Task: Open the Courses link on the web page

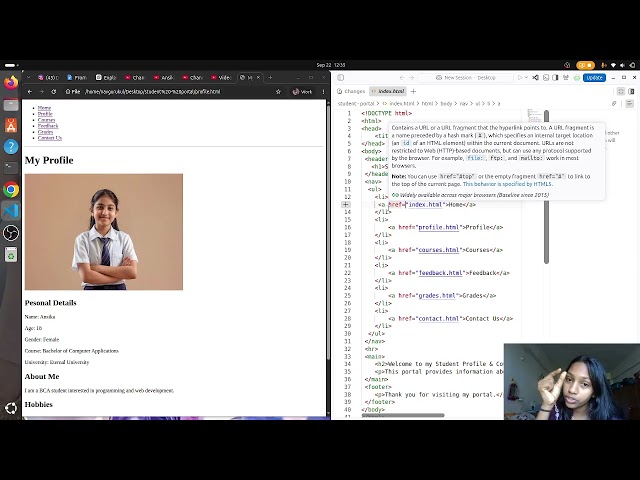Action: [46, 120]
